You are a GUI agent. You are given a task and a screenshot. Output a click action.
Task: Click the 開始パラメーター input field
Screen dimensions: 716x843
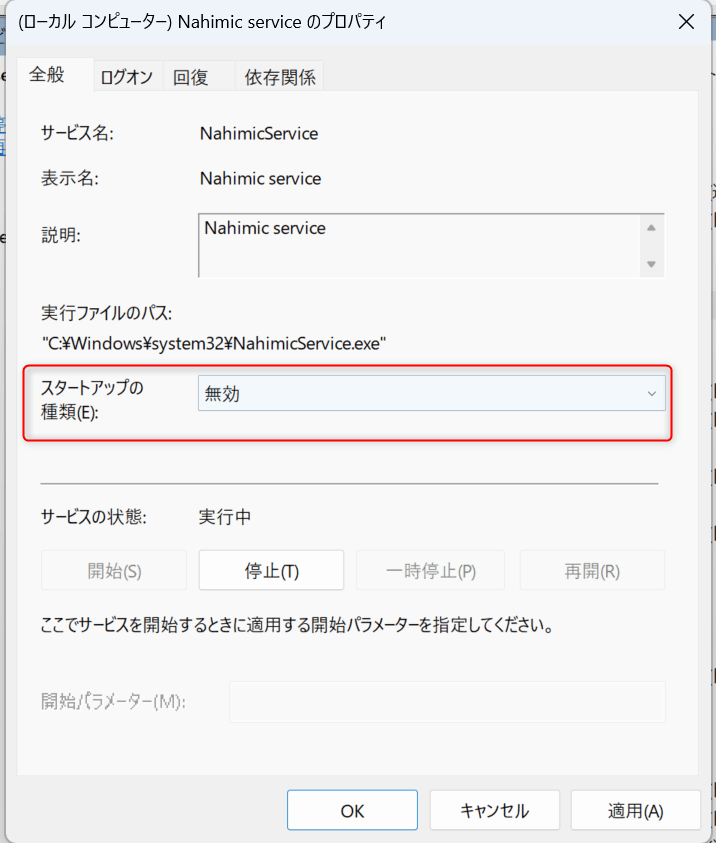pyautogui.click(x=447, y=702)
